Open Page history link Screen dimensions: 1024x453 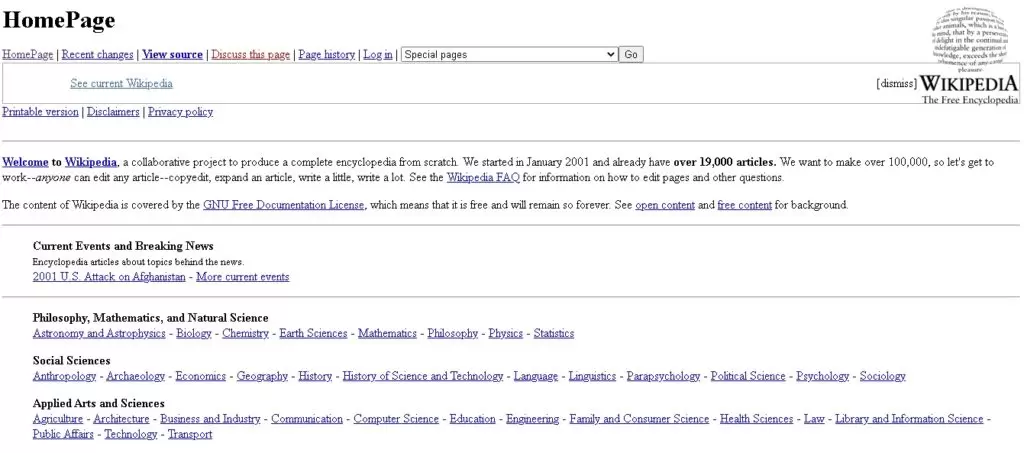click(x=326, y=54)
